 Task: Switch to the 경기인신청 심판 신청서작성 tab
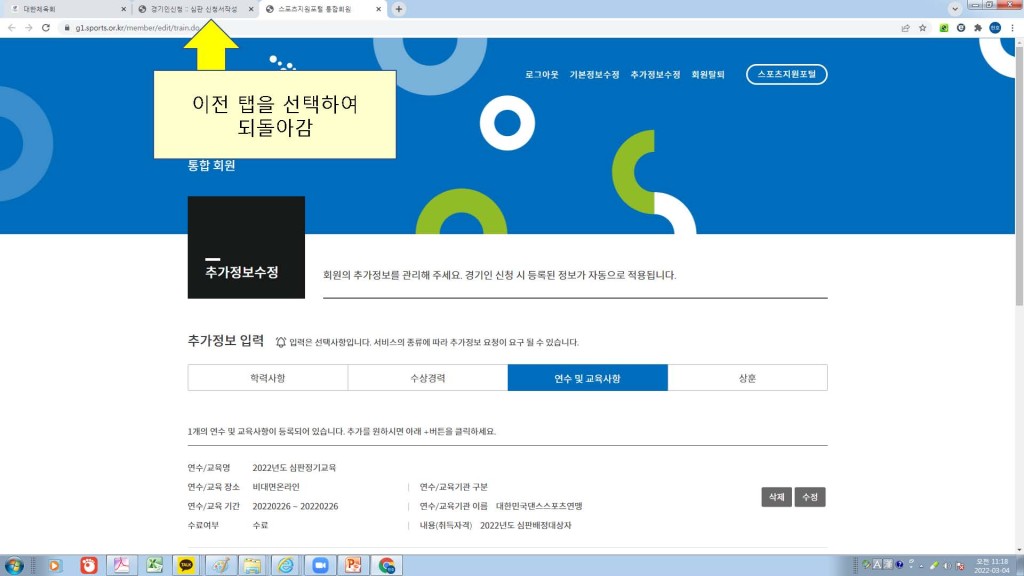coord(194,9)
